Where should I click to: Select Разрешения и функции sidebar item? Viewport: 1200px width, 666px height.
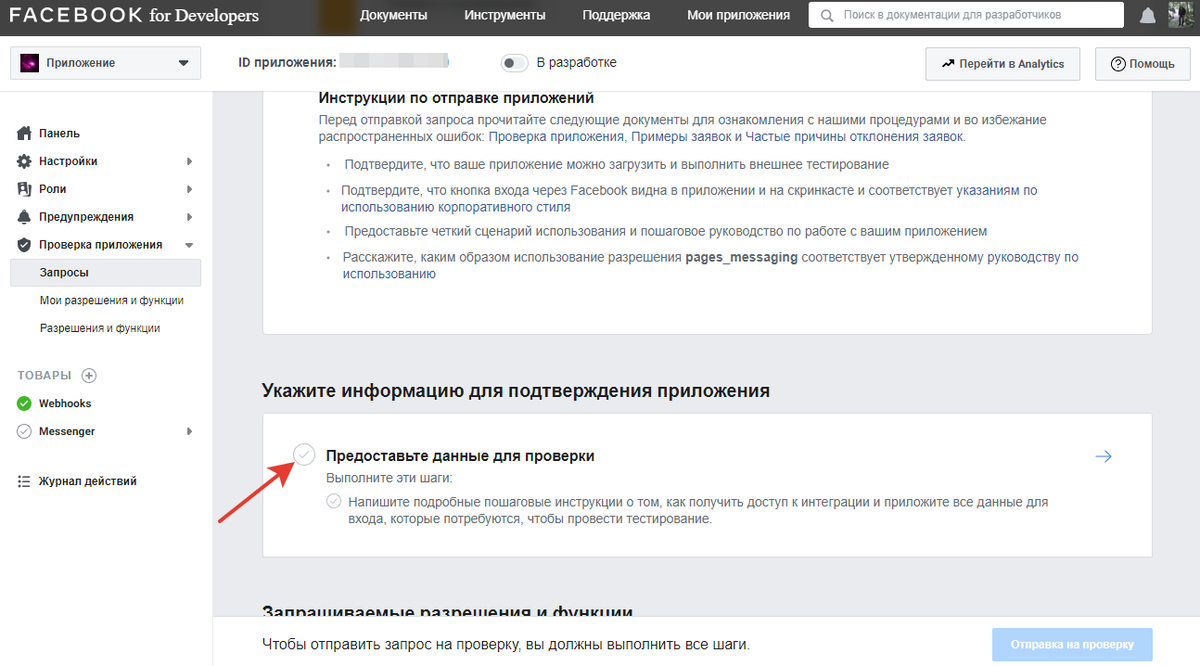[x=99, y=328]
